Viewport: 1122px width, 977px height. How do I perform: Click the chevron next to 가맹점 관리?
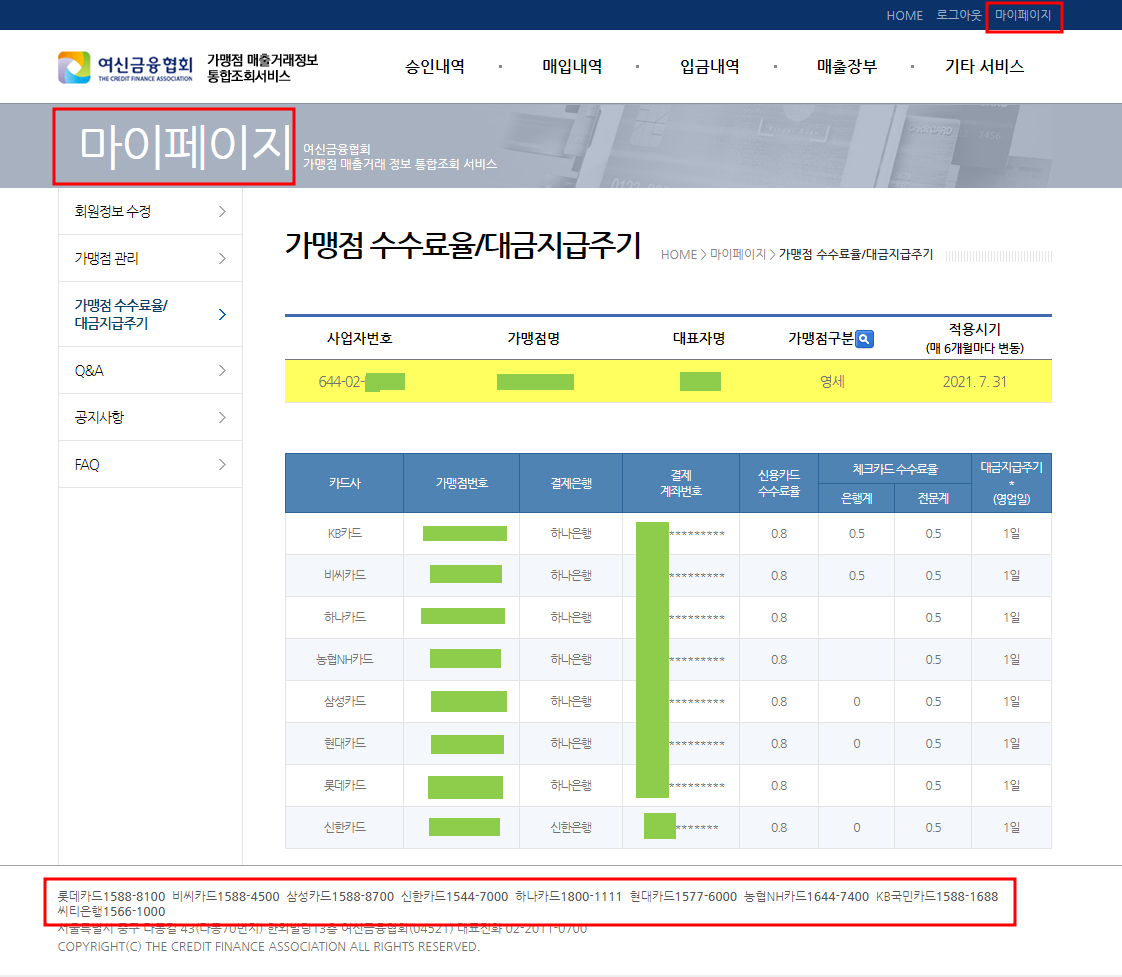[222, 258]
